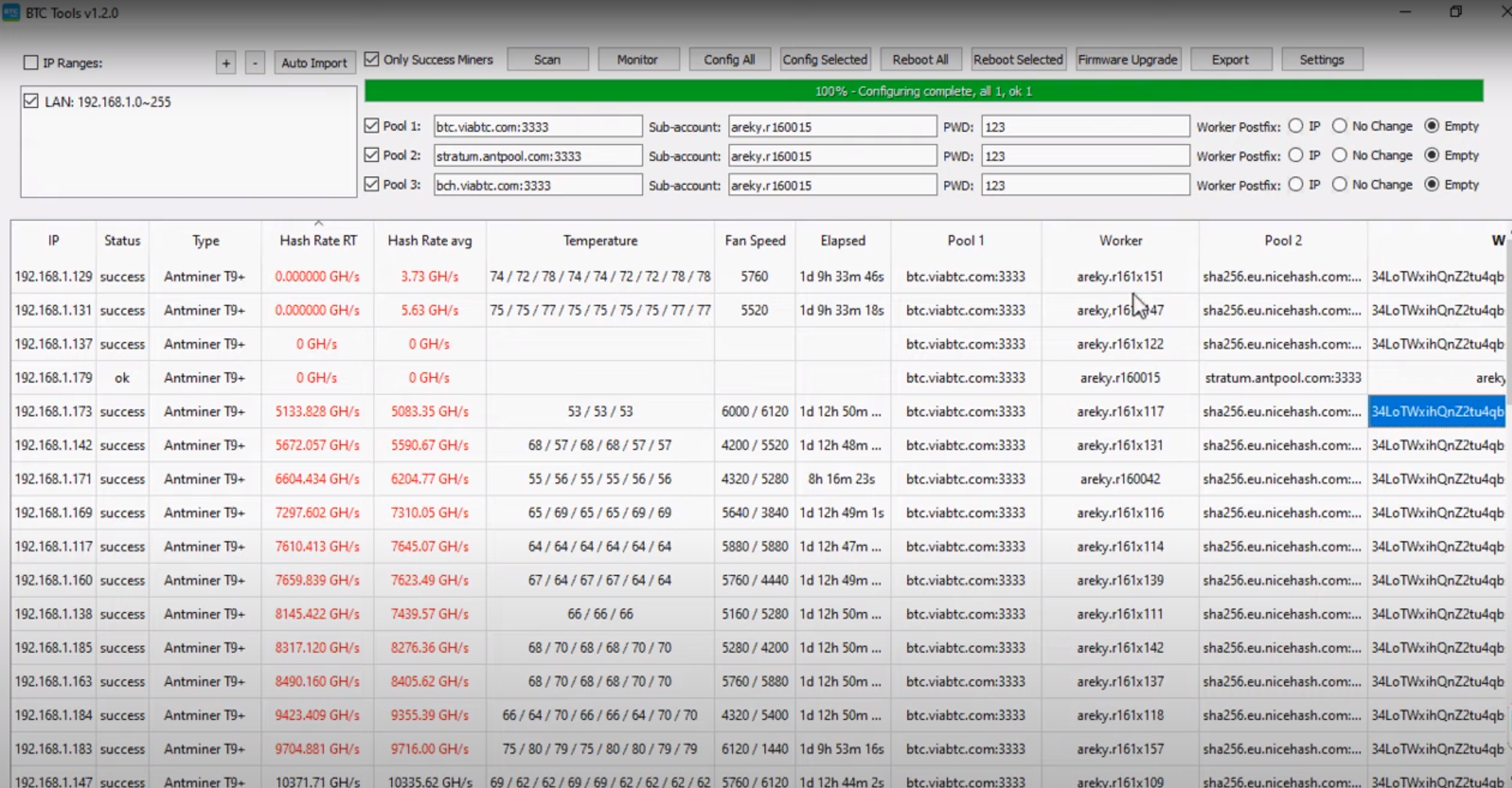This screenshot has width=1512, height=788.
Task: Click the Pool 1 URL input field
Action: tap(537, 126)
